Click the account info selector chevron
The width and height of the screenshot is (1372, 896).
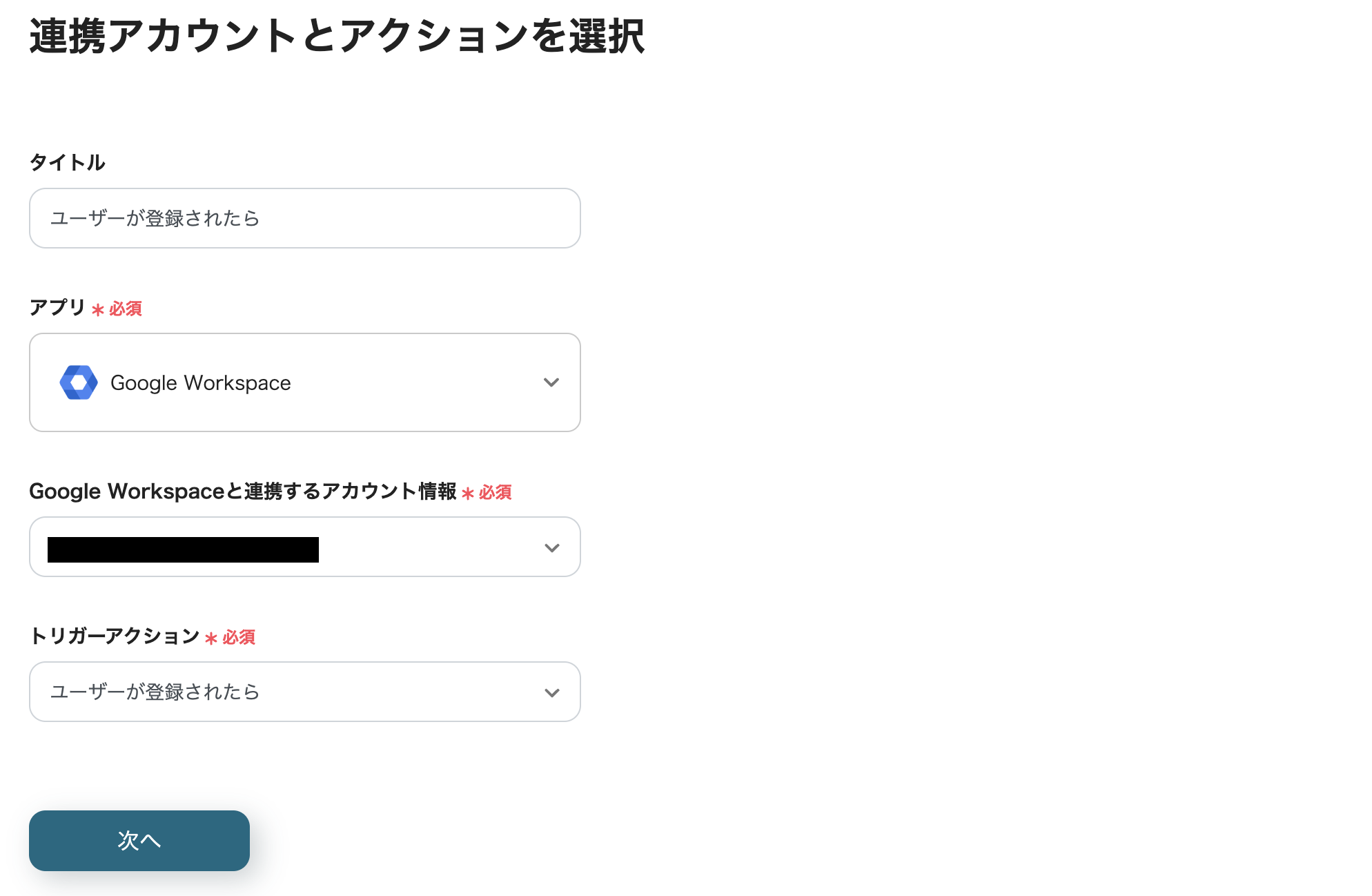tap(551, 547)
